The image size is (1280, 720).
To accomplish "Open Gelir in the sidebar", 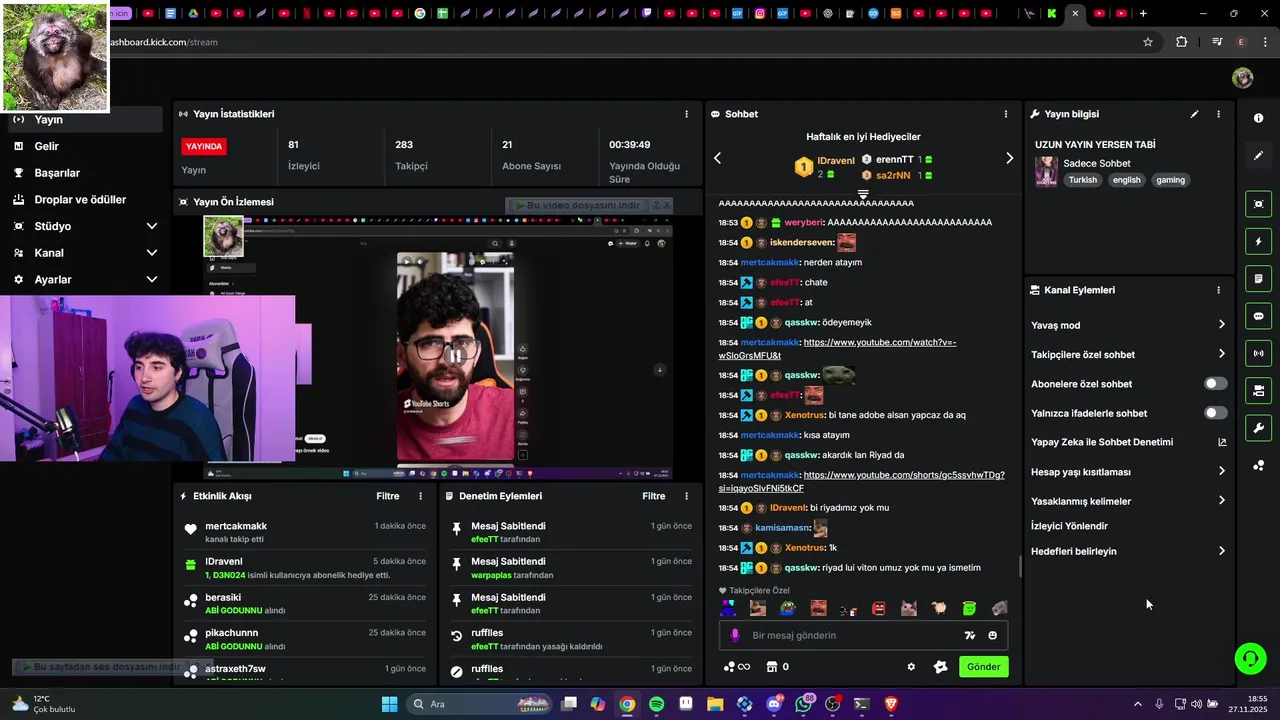I will coord(85,146).
